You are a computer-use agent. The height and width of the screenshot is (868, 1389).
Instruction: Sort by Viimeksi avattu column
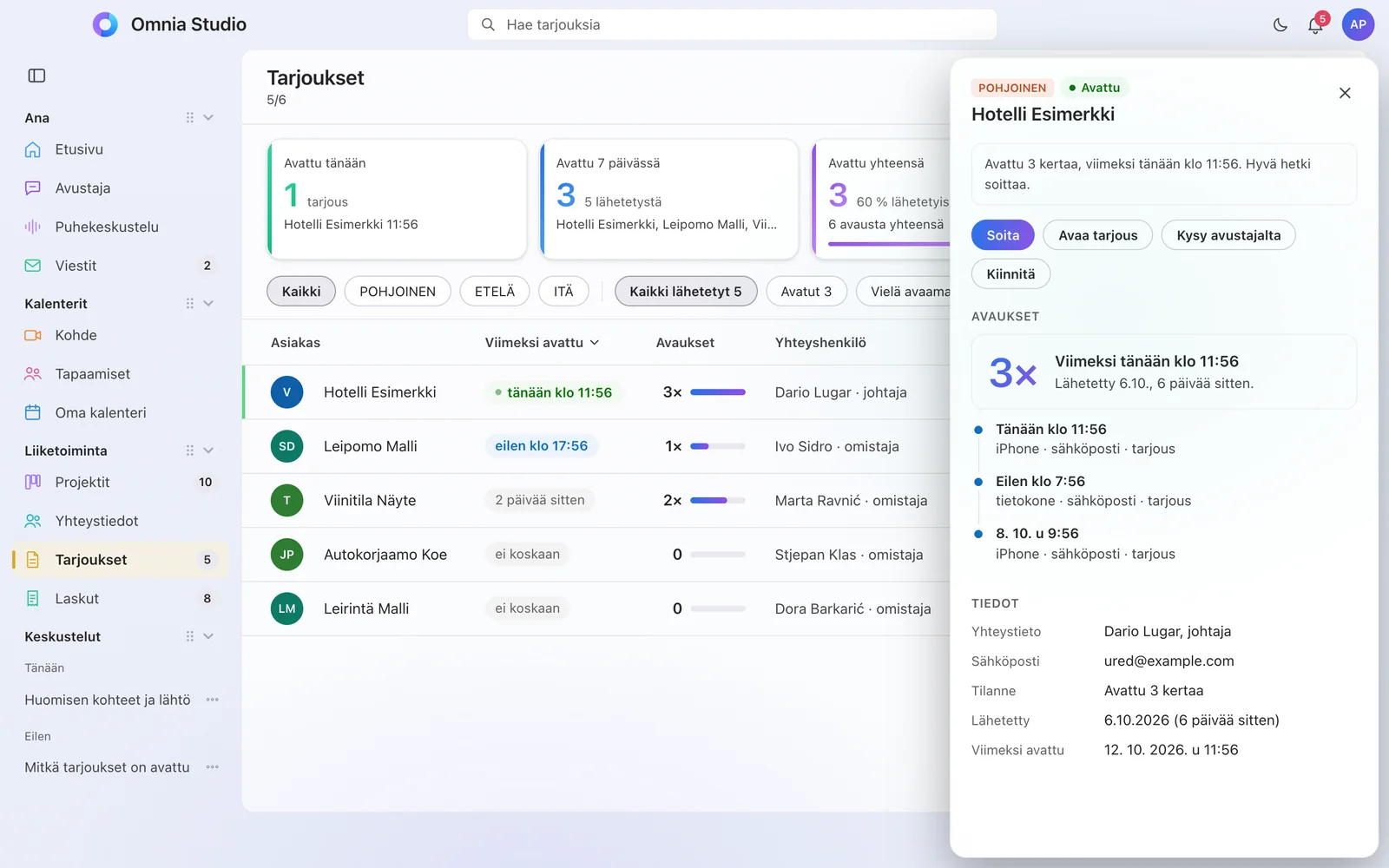542,343
